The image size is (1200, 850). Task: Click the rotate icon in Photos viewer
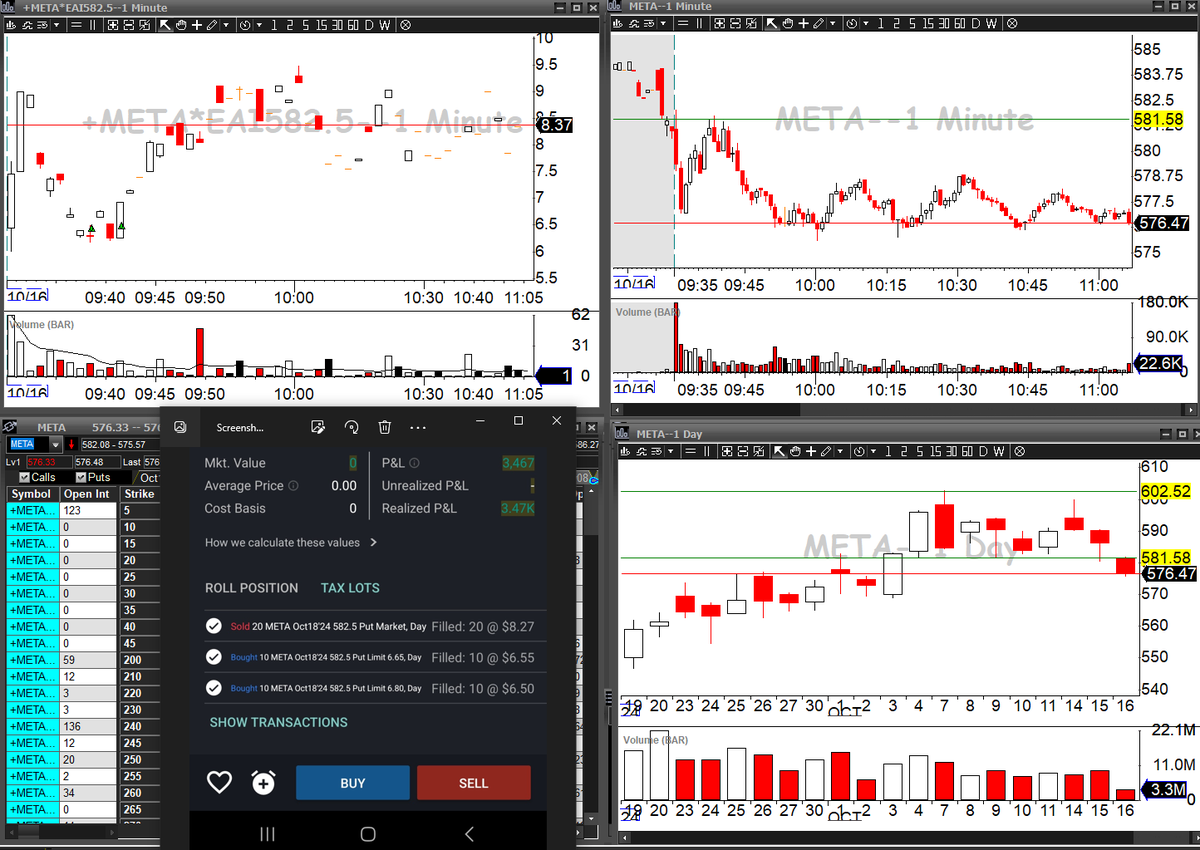coord(352,427)
